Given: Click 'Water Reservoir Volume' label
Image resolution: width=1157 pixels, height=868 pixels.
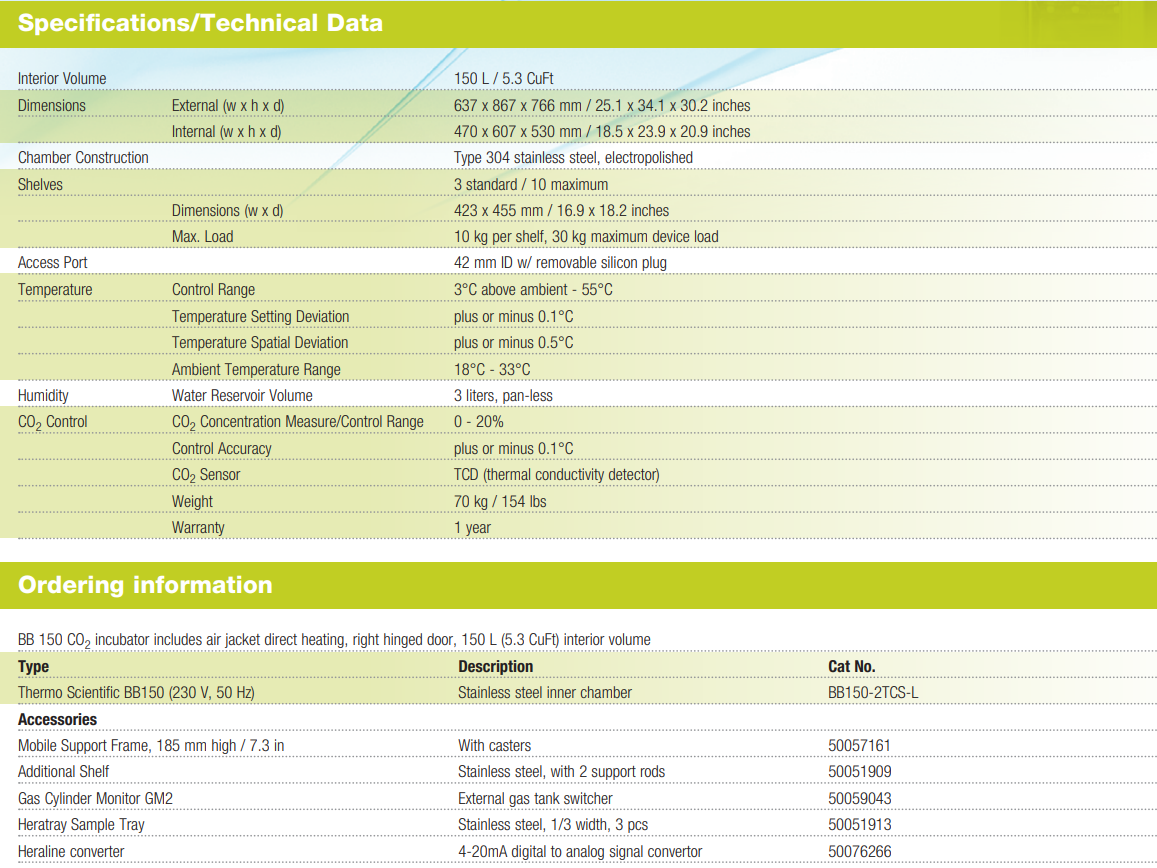Looking at the screenshot, I should (242, 396).
